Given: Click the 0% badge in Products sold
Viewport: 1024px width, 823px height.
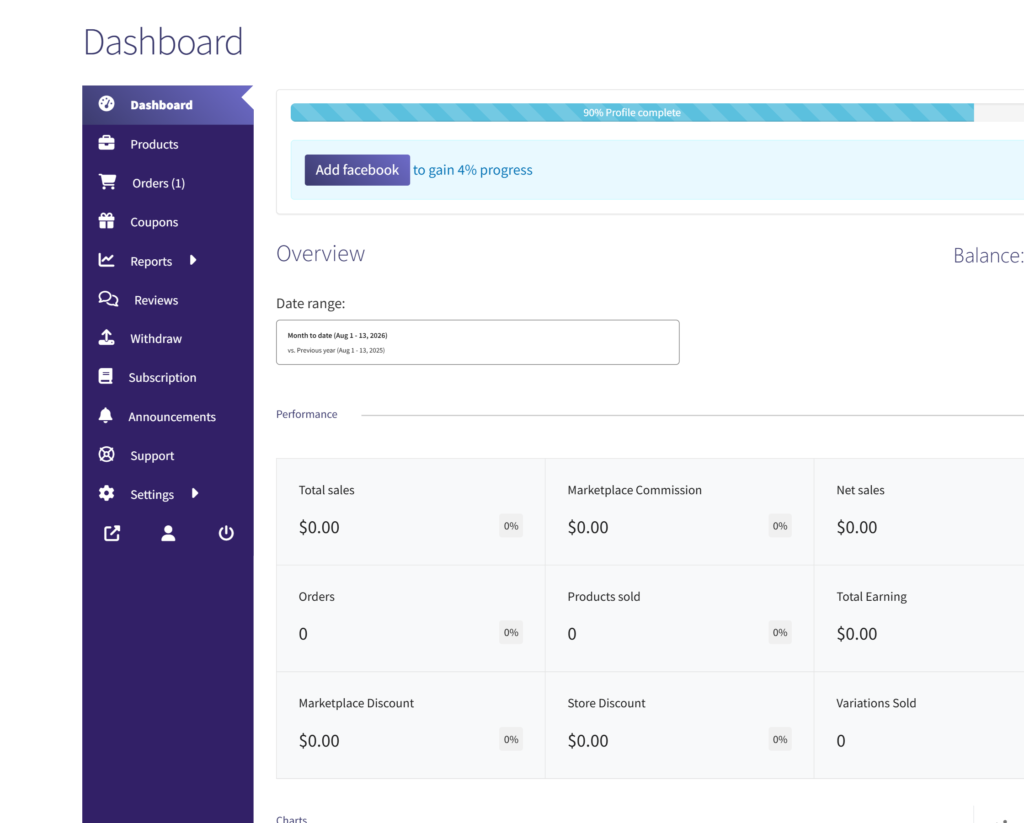Looking at the screenshot, I should click(780, 632).
